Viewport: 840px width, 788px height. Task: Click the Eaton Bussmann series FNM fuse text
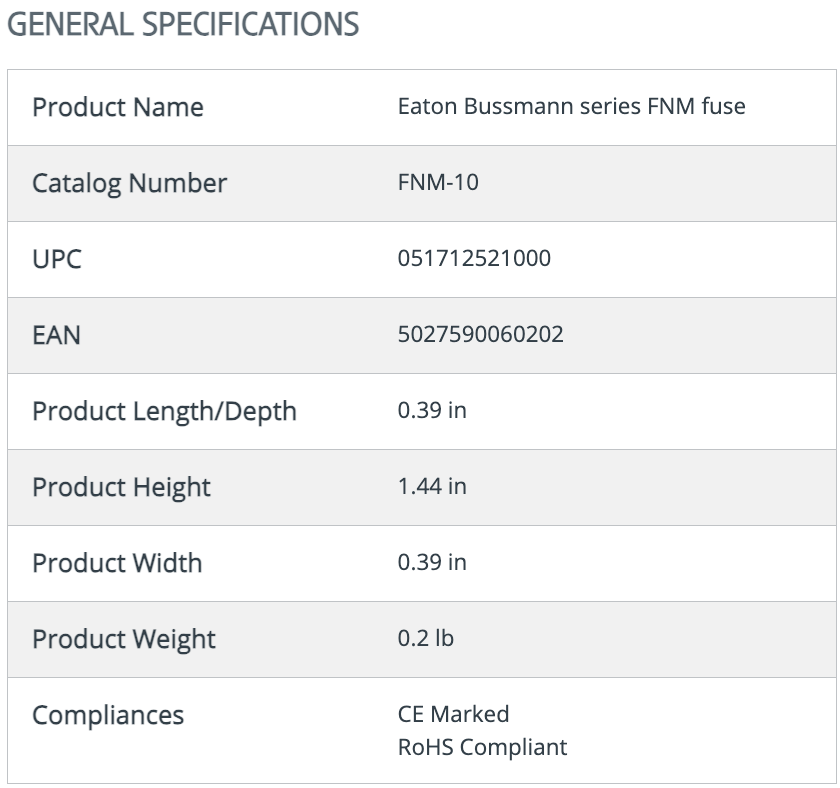click(x=572, y=106)
